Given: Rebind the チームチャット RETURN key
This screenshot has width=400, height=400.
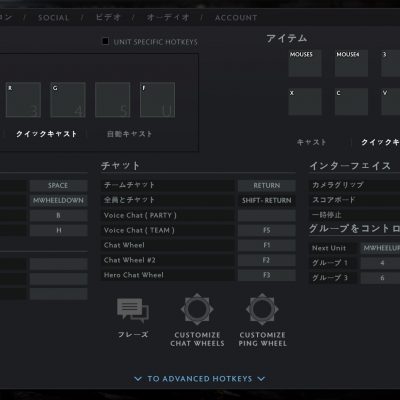Looking at the screenshot, I should coord(267,186).
